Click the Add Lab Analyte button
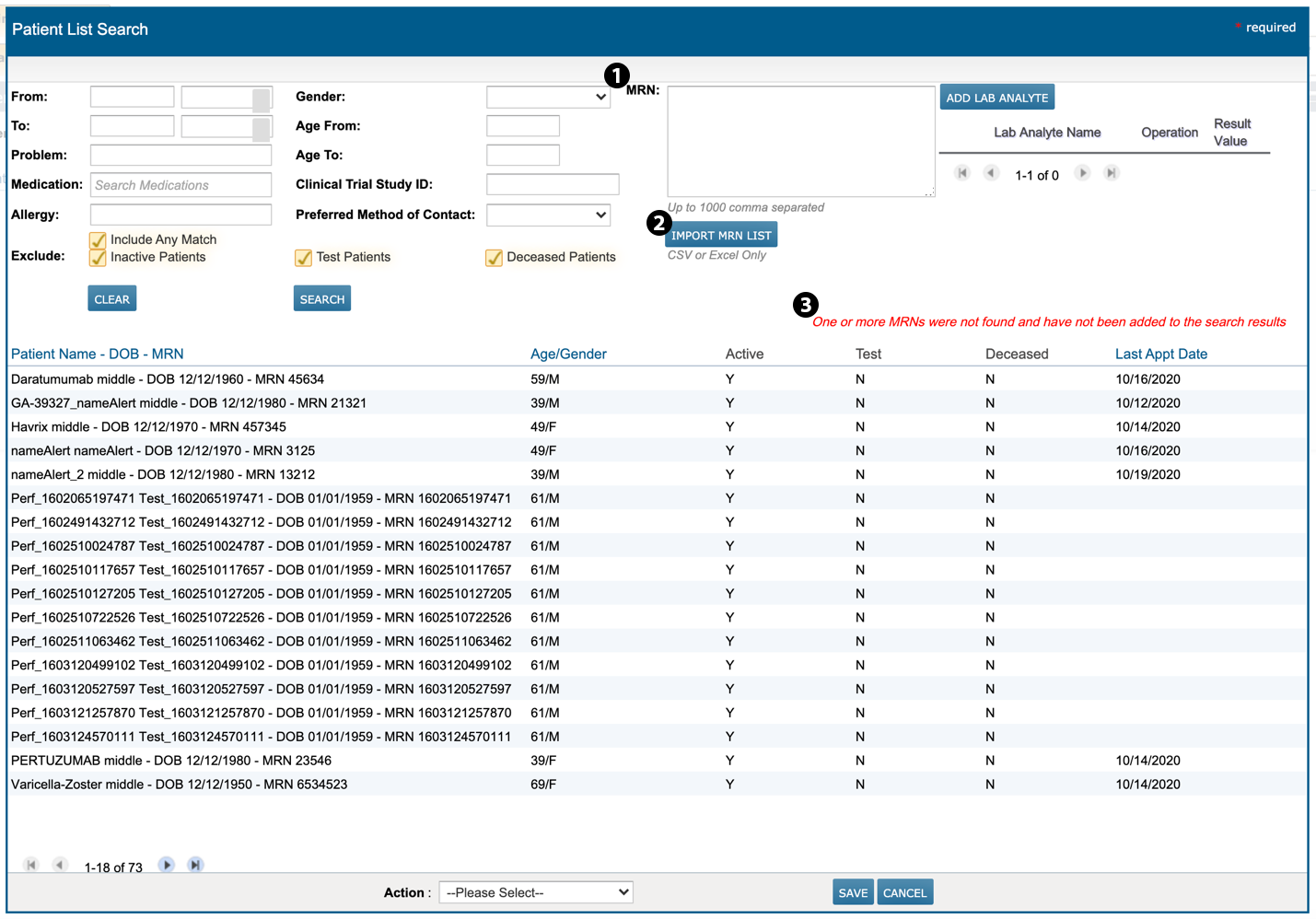The image size is (1316, 919). 996,98
